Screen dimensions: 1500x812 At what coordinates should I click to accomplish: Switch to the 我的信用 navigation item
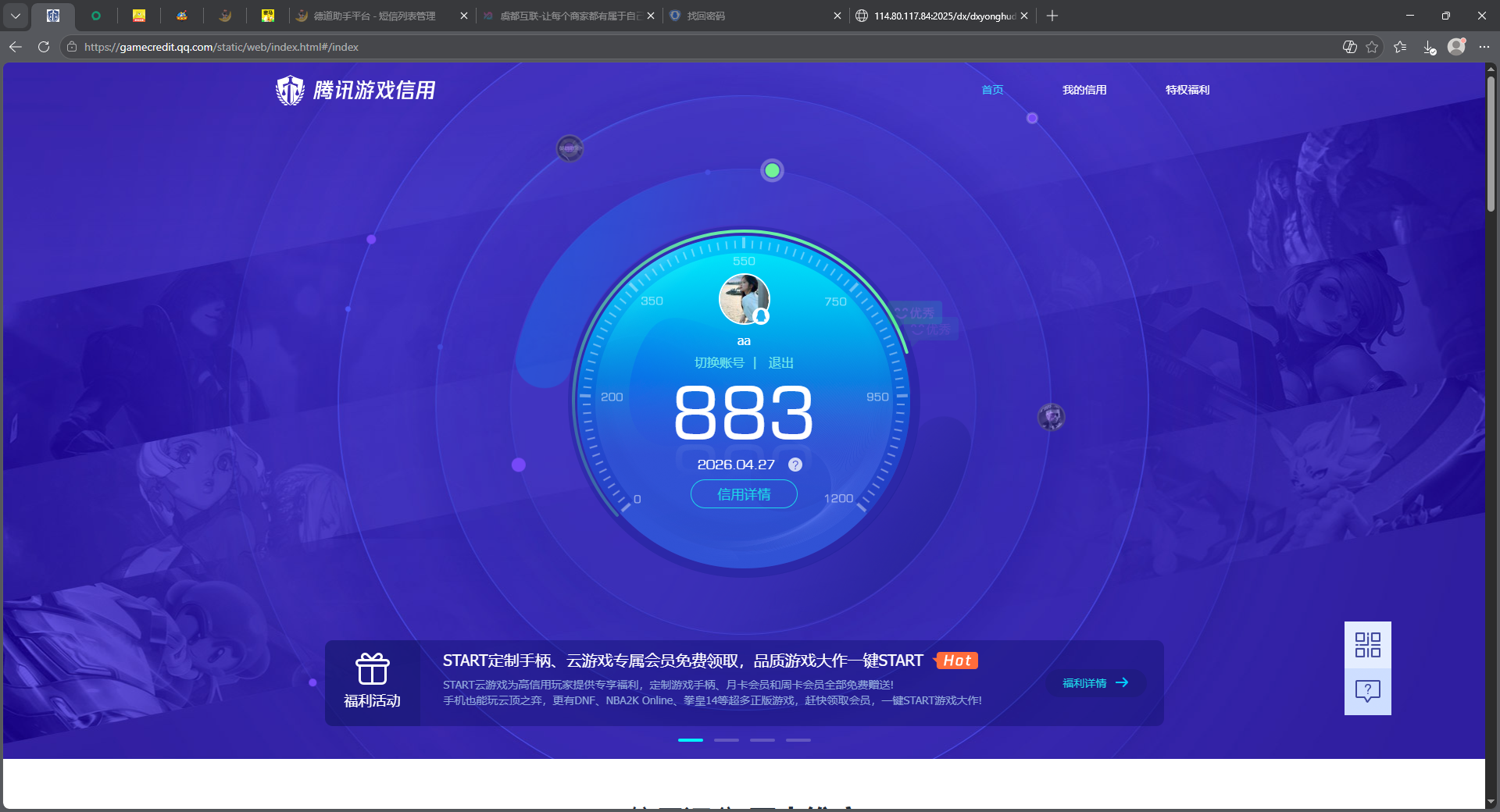pyautogui.click(x=1084, y=90)
